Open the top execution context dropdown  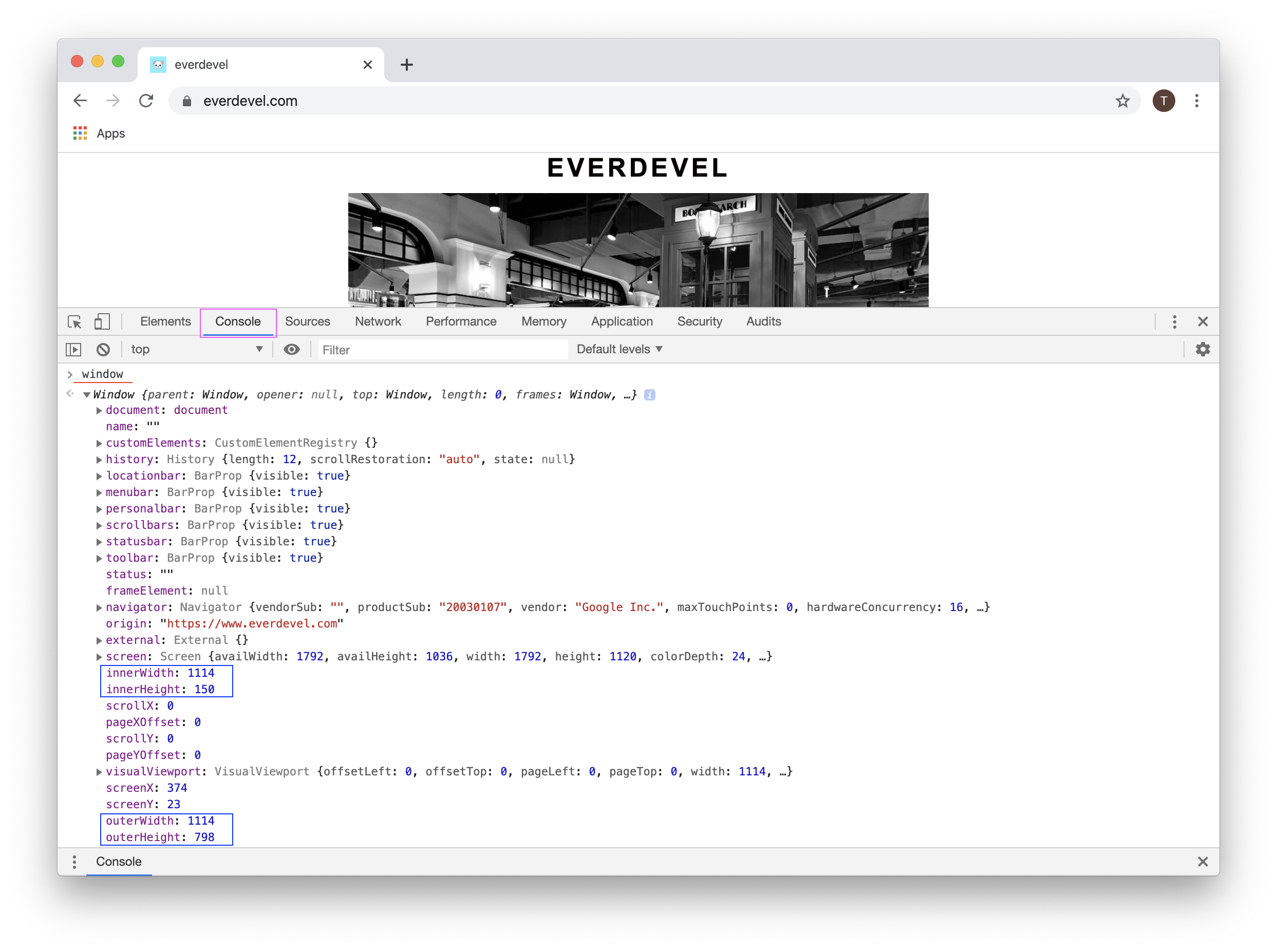tap(196, 349)
